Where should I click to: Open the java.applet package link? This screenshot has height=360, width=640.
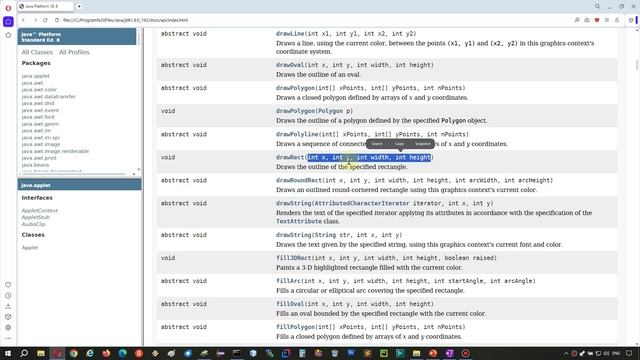[36, 76]
